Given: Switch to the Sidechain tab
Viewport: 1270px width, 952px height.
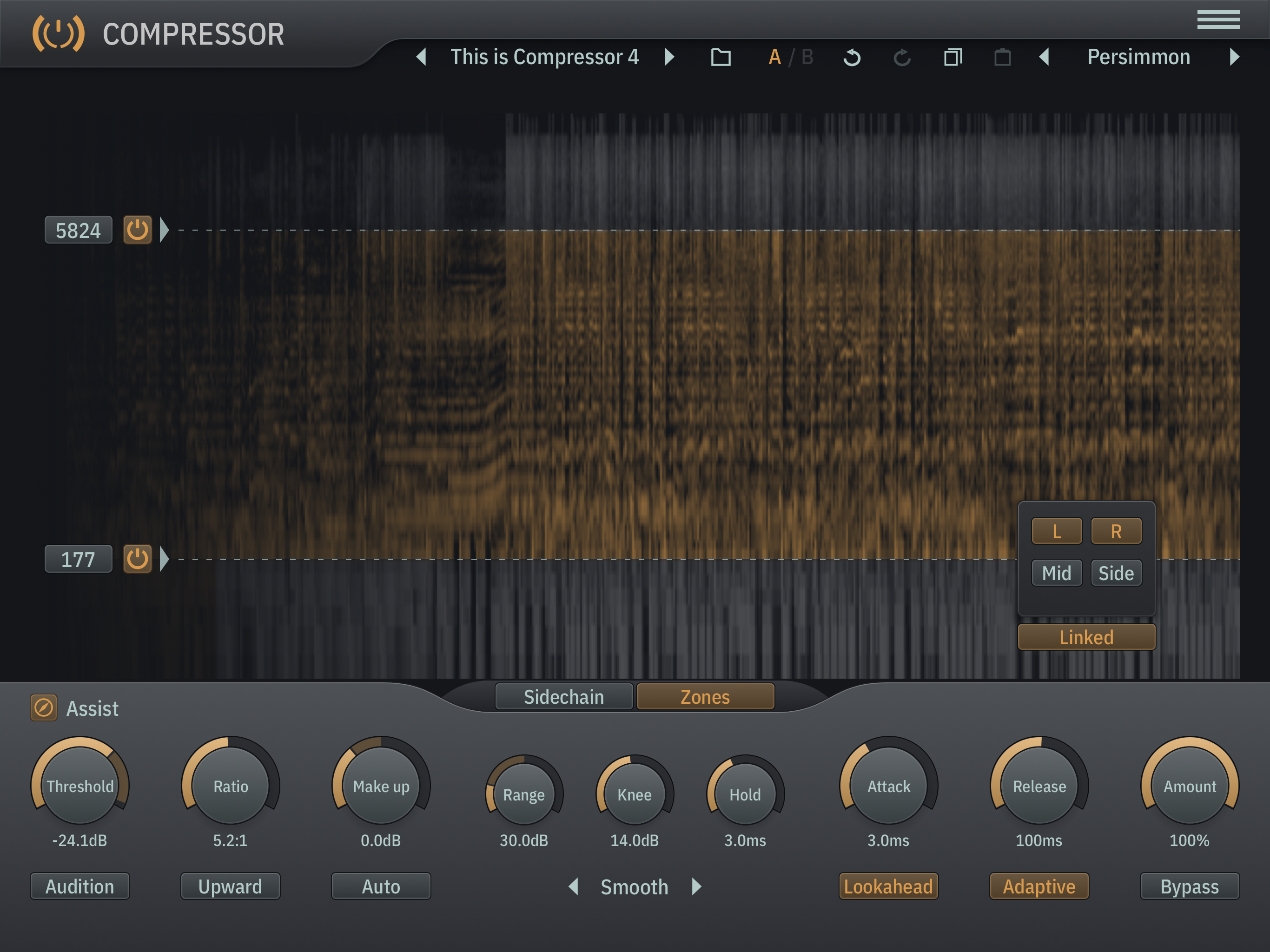Looking at the screenshot, I should click(564, 696).
